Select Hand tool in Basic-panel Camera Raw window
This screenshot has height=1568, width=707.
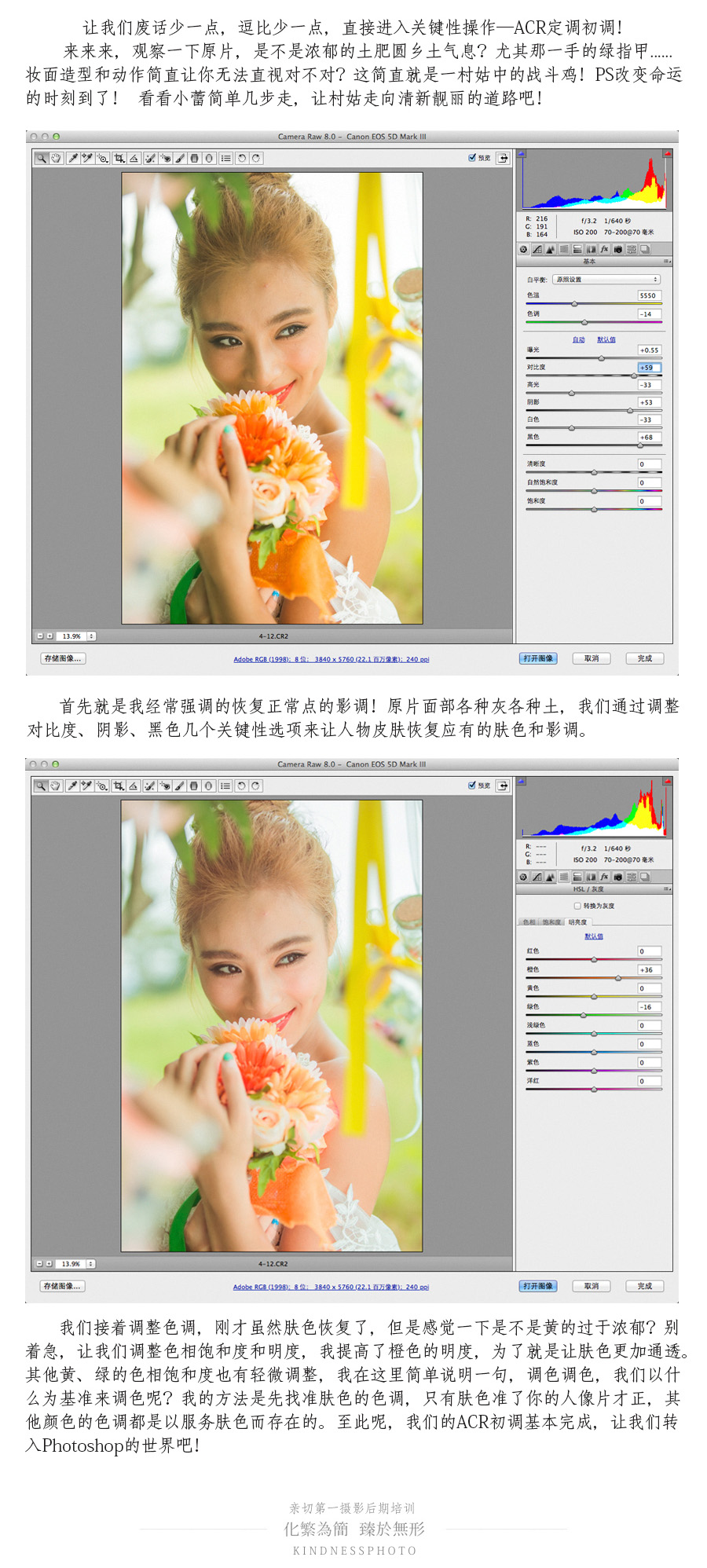[x=56, y=158]
